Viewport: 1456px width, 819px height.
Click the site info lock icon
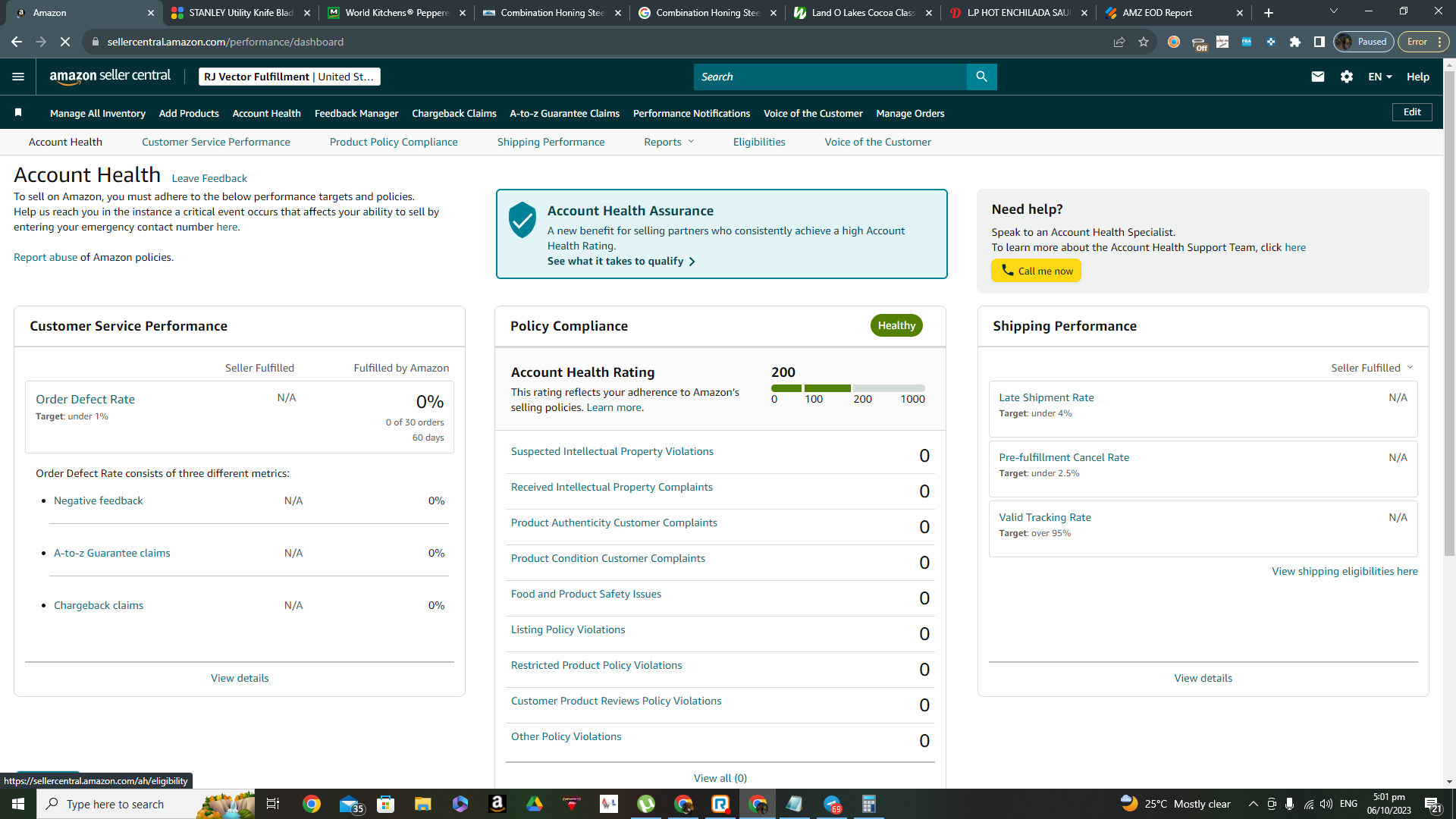pyautogui.click(x=95, y=42)
